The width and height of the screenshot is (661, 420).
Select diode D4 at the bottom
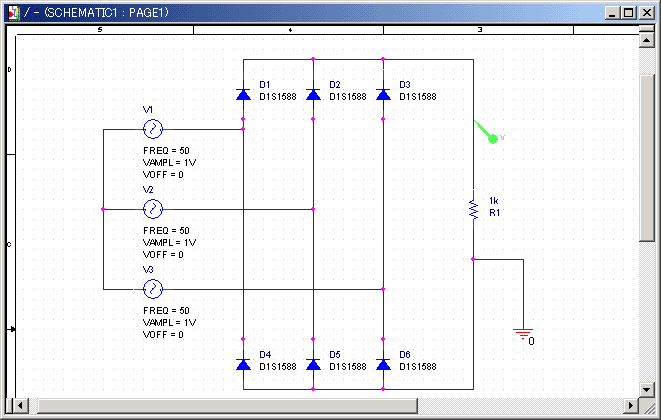pos(243,364)
